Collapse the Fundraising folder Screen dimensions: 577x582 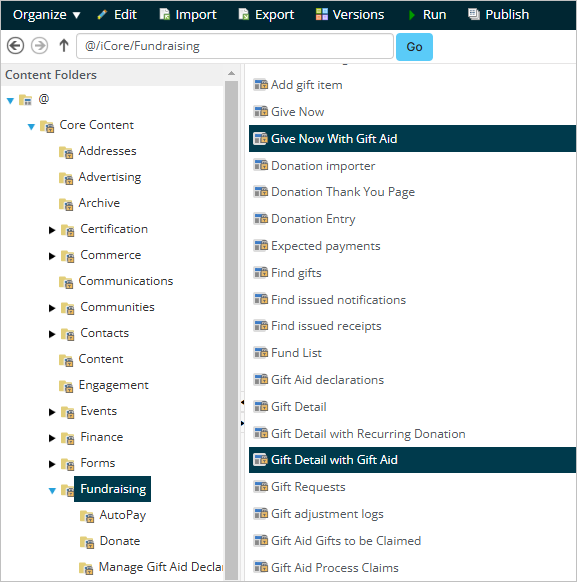[52, 491]
